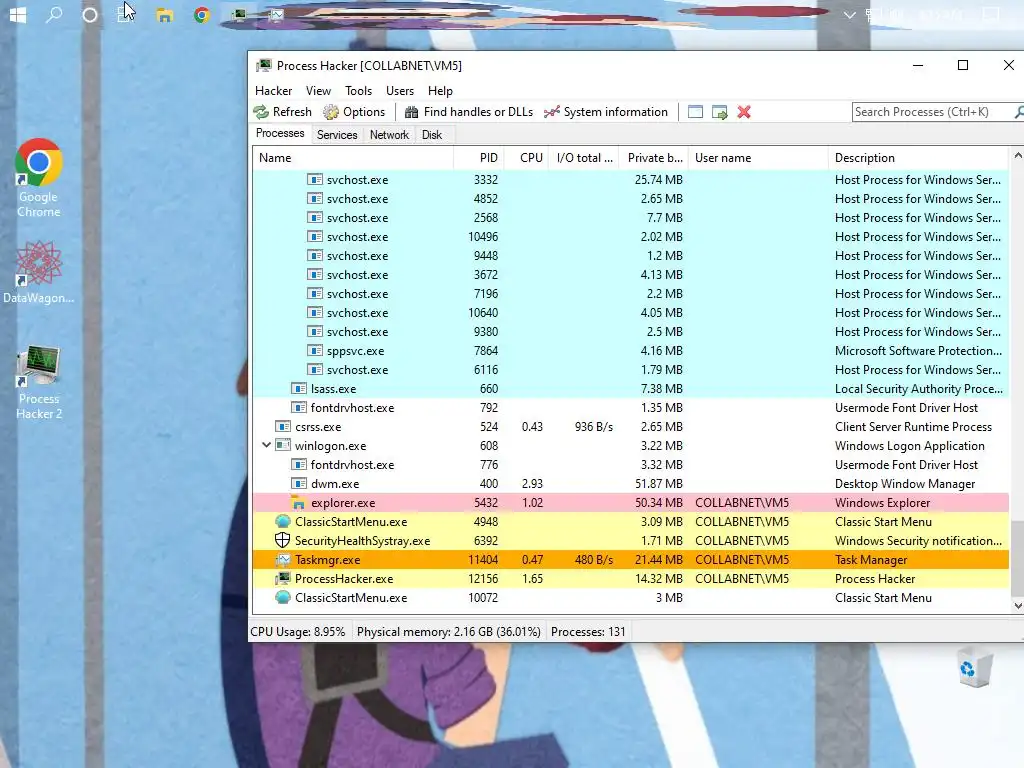Sort by the I/O total column header

point(584,158)
